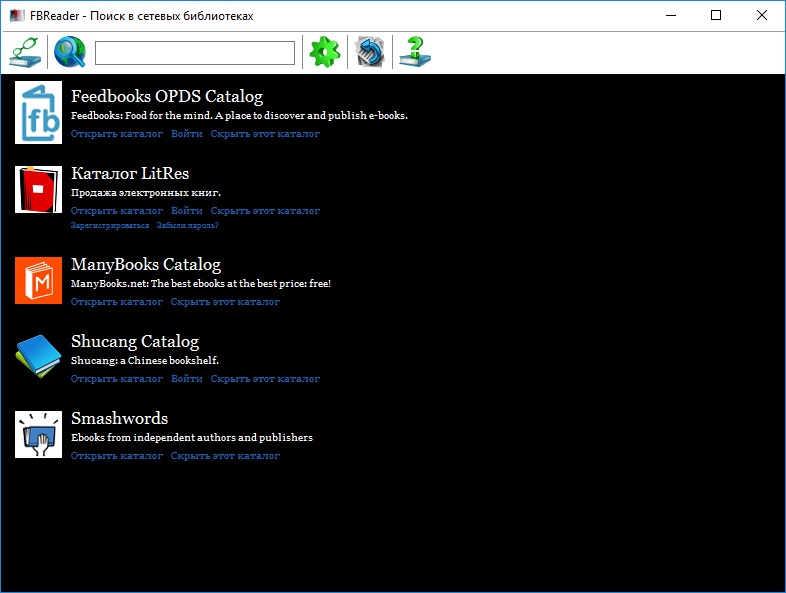Close the FBReader window

click(762, 16)
